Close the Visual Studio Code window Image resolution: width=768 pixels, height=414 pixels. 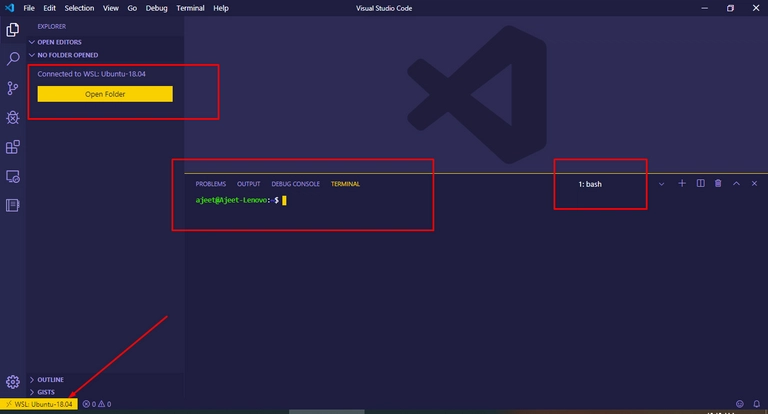point(756,8)
